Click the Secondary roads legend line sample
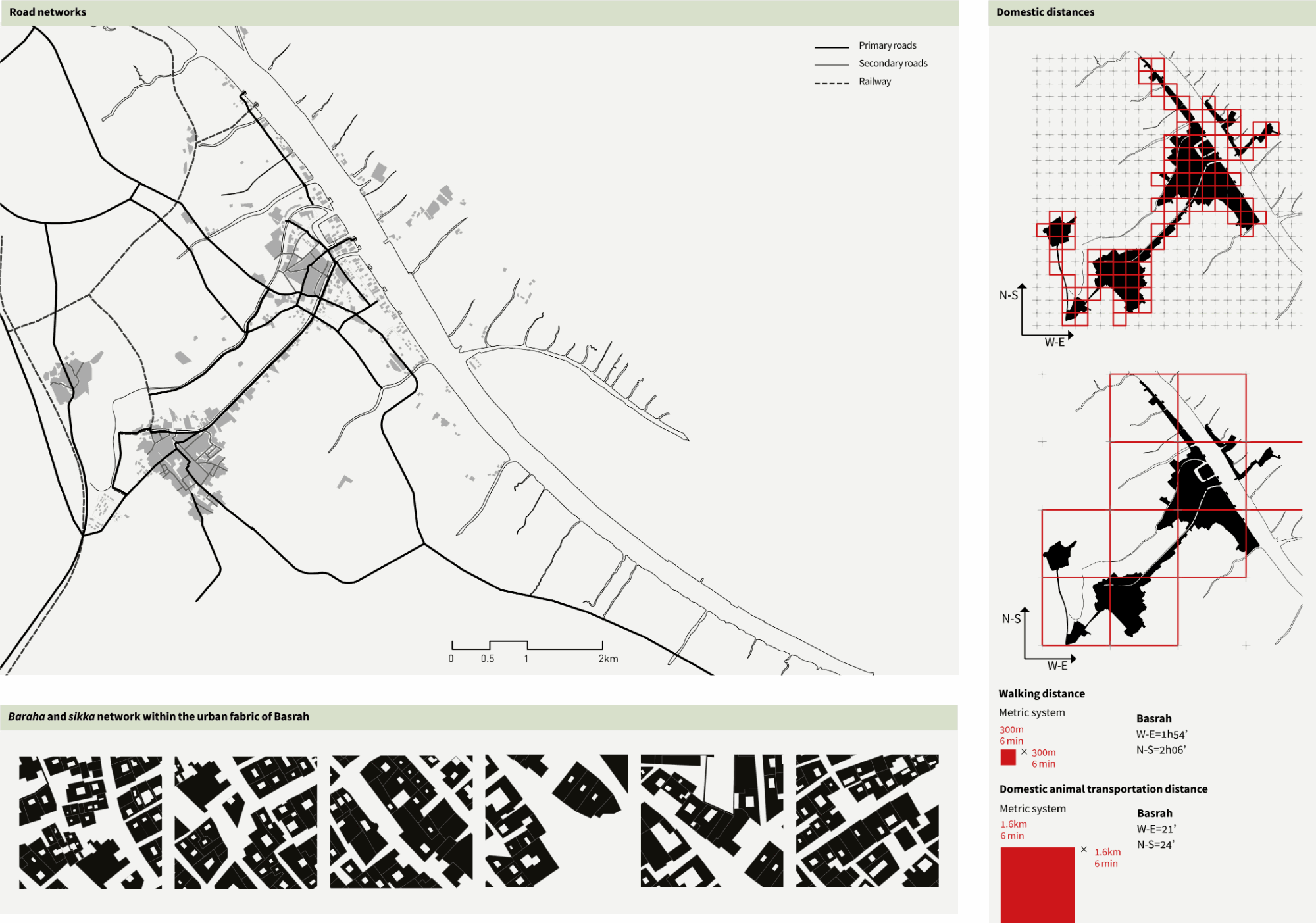The image size is (1316, 923). [x=832, y=65]
